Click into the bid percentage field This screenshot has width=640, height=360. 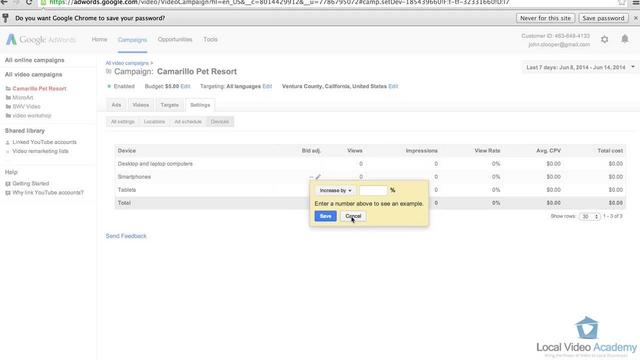click(x=373, y=191)
